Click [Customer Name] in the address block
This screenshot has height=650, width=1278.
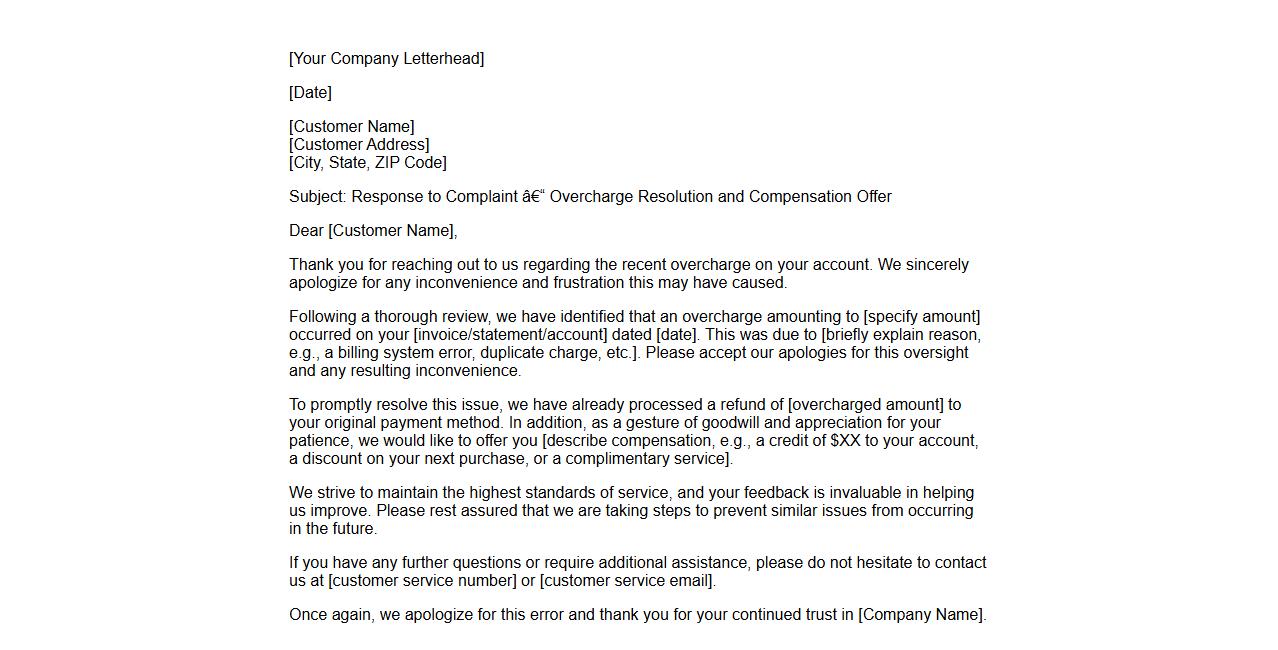click(351, 126)
